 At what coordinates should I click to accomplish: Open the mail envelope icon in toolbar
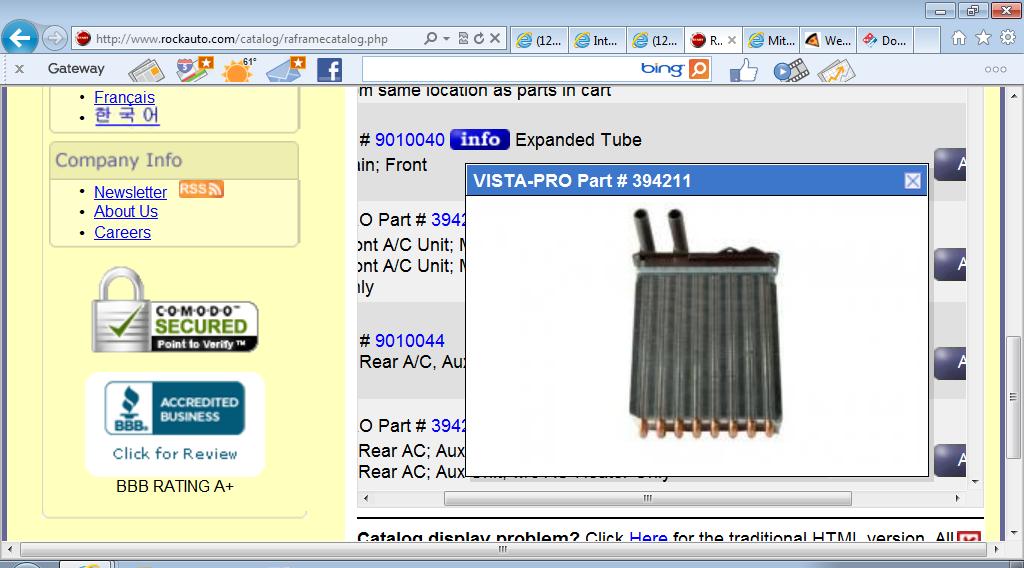point(285,69)
